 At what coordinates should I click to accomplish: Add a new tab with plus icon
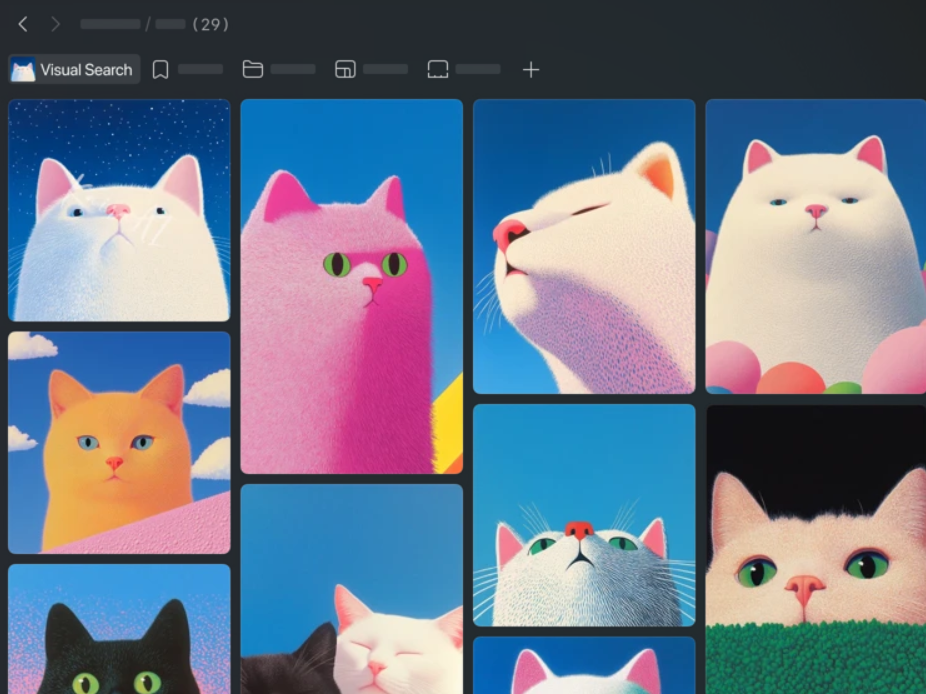[531, 70]
